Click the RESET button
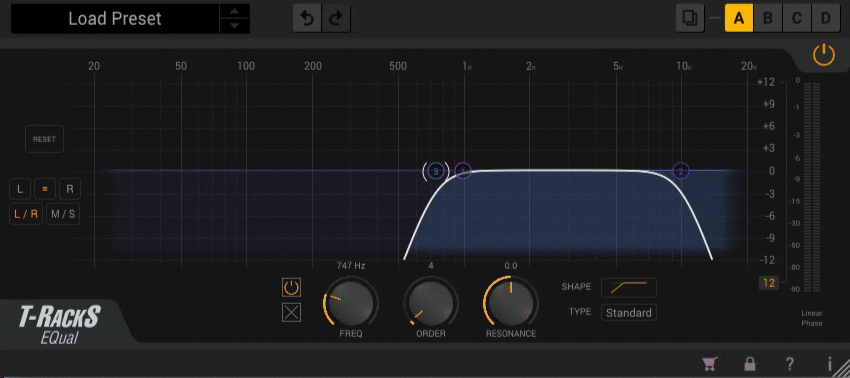 click(44, 139)
